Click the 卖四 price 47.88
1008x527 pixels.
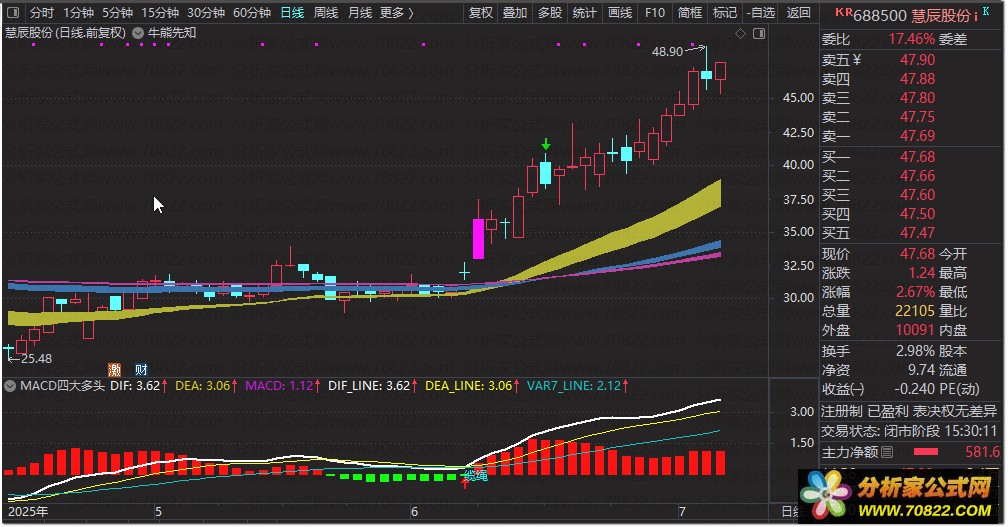click(x=917, y=79)
